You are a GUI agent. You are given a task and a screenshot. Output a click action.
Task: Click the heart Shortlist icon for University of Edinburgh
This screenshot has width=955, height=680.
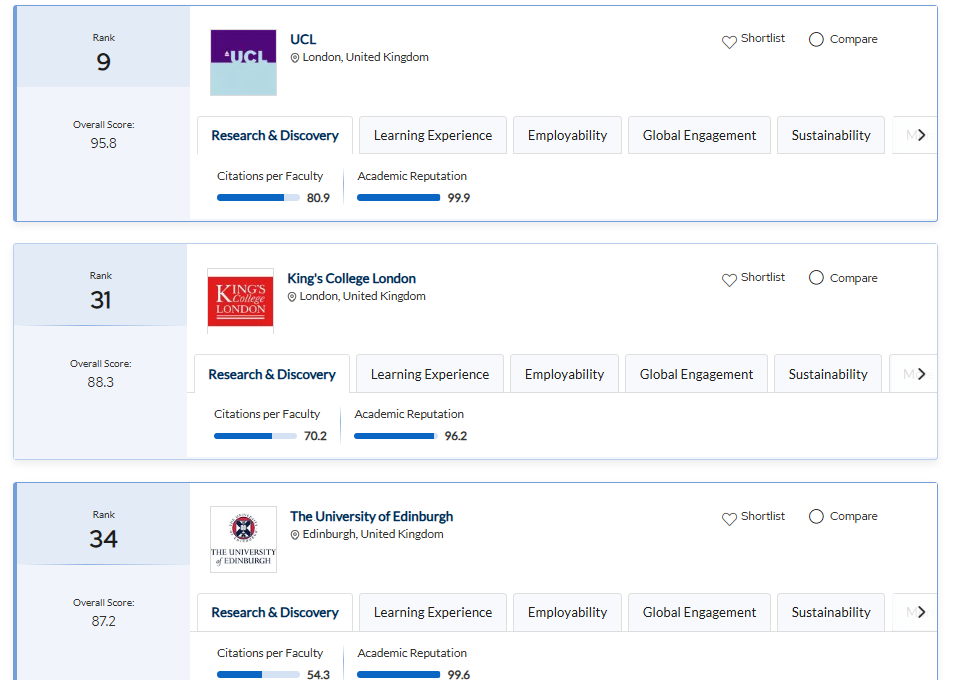tap(729, 519)
